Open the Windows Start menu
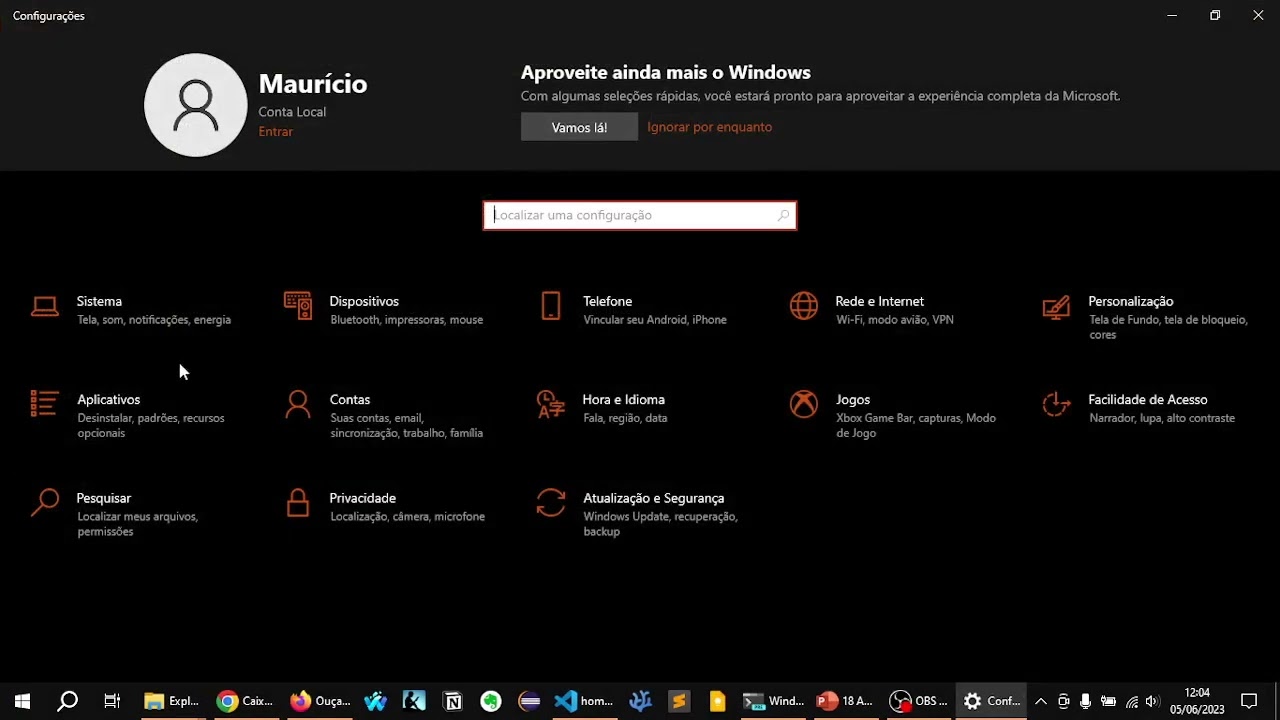 22,701
